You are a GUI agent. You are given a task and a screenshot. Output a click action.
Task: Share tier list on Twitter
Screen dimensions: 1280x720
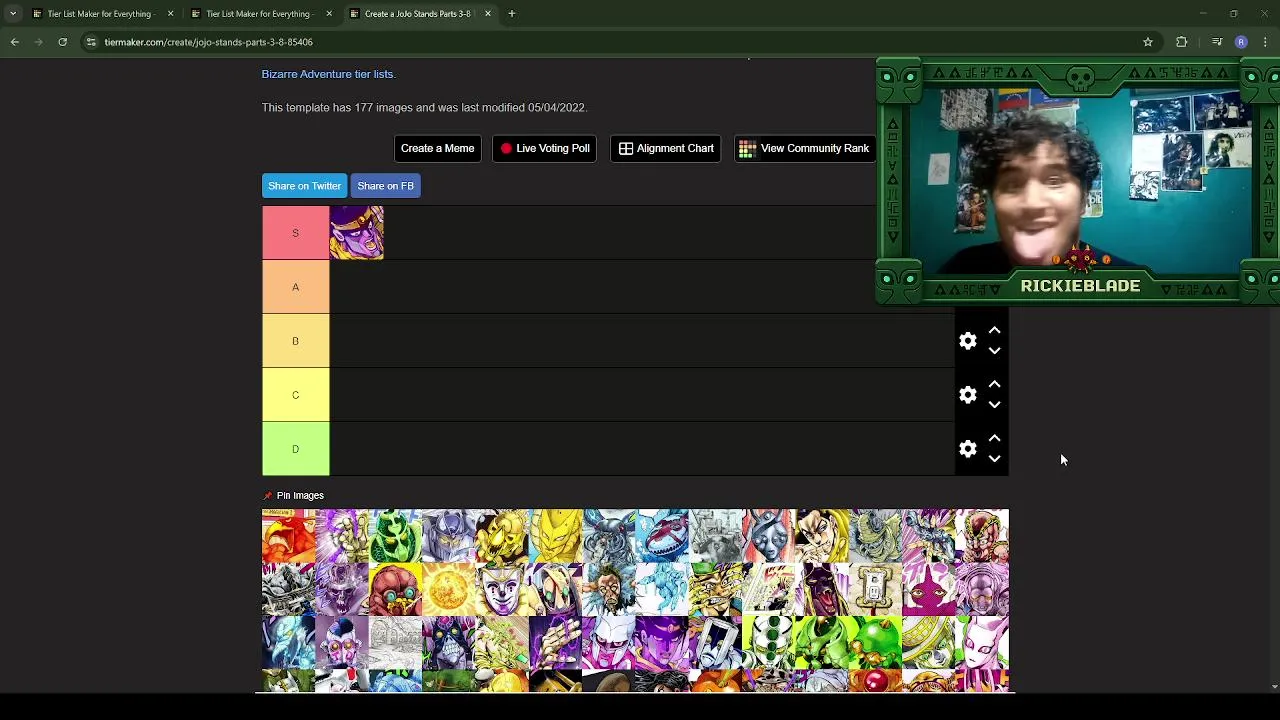[x=304, y=186]
